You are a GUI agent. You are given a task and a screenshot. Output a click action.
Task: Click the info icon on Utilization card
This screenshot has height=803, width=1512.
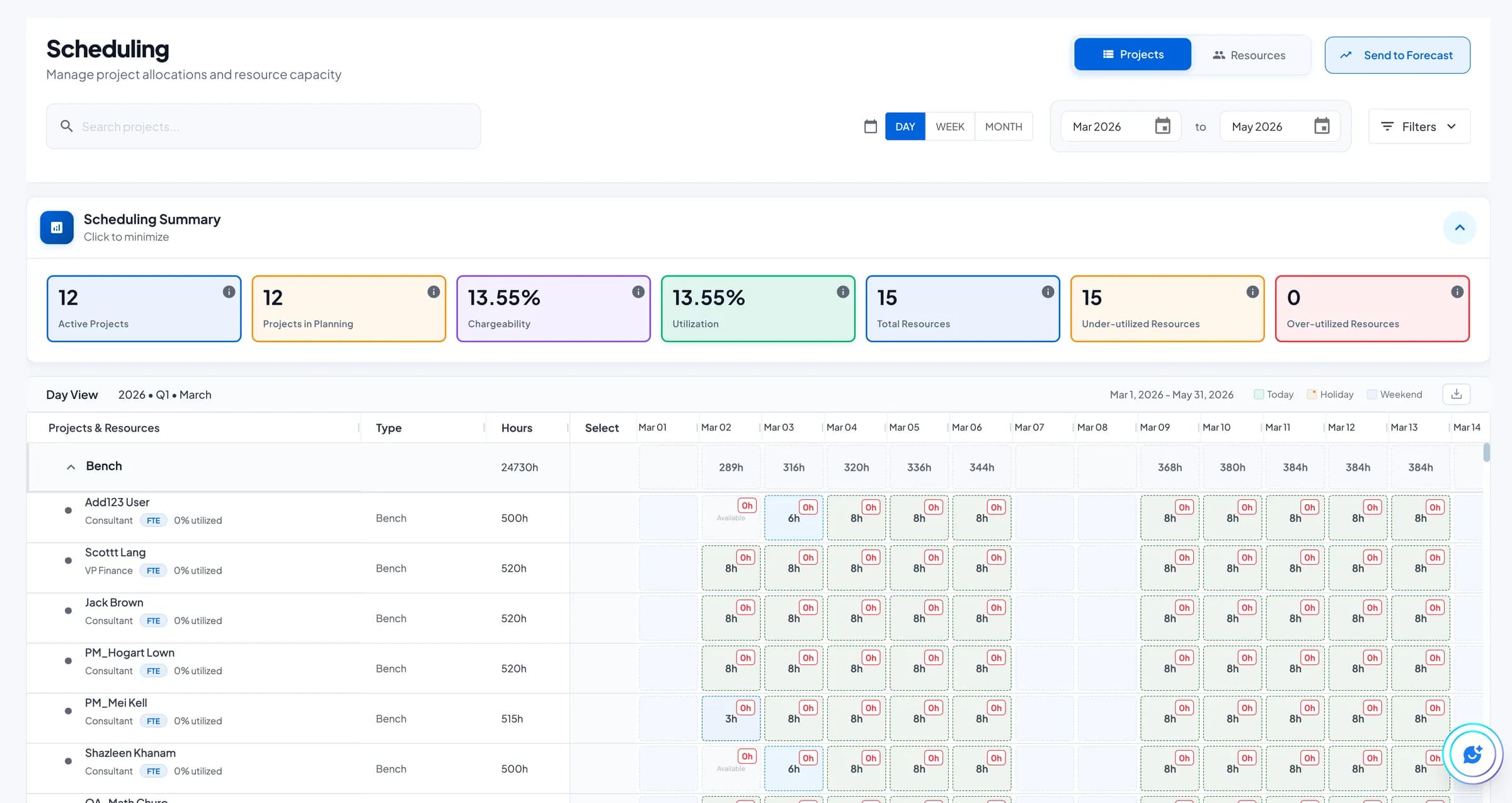842,292
